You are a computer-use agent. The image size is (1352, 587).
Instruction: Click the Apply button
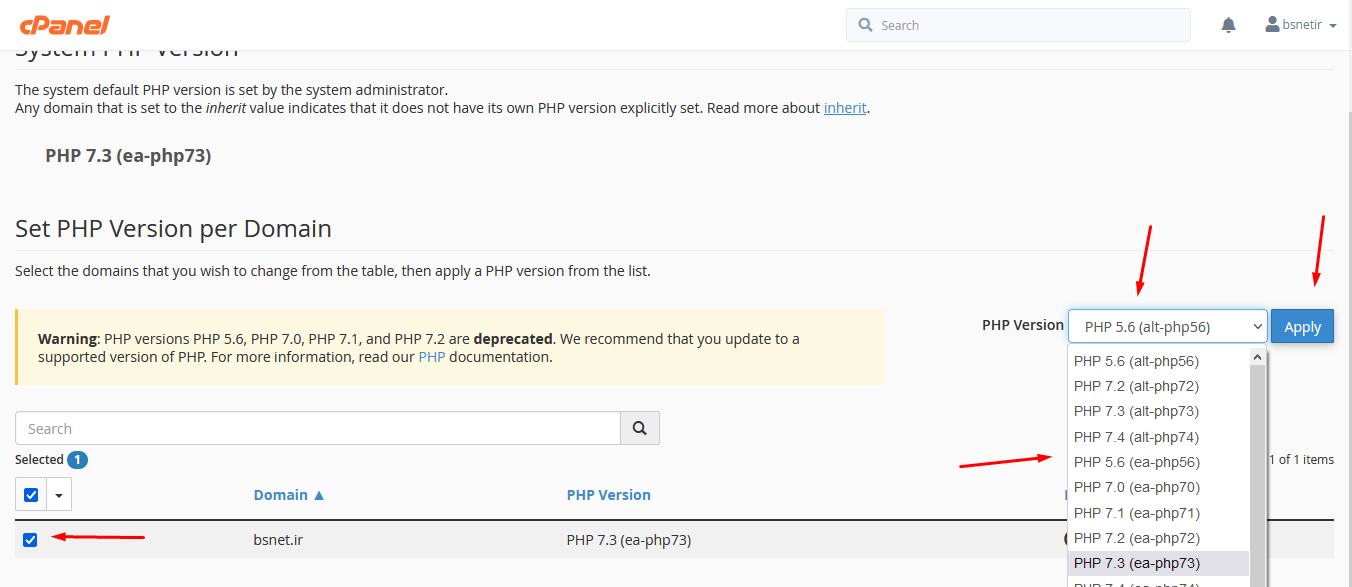(x=1302, y=326)
